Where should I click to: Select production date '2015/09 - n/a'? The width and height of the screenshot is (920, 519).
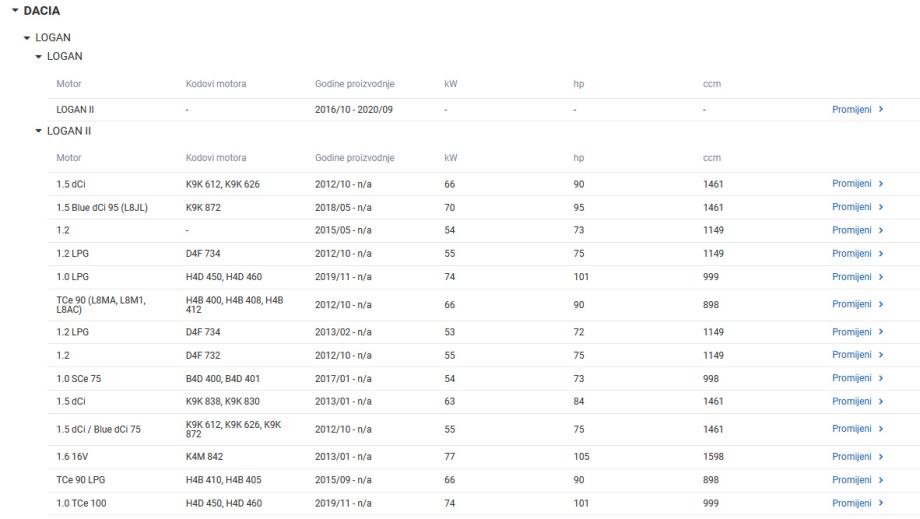click(343, 480)
